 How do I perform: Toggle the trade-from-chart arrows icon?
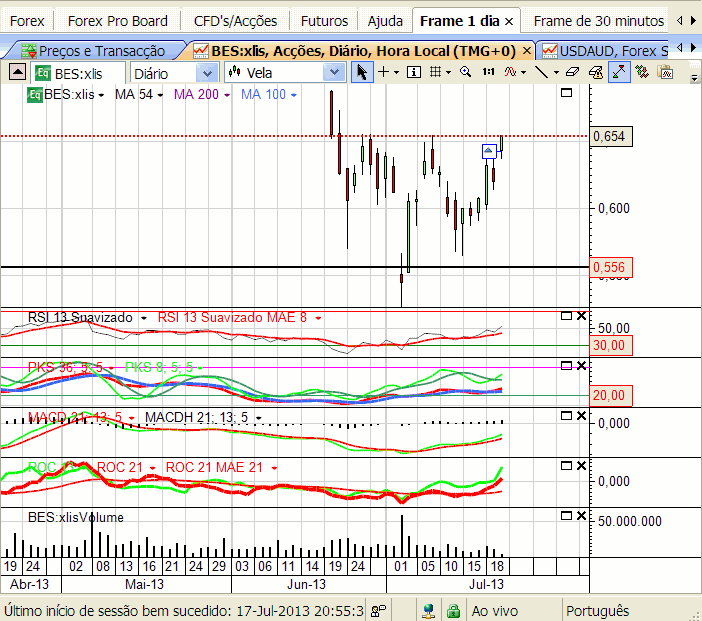[x=619, y=72]
